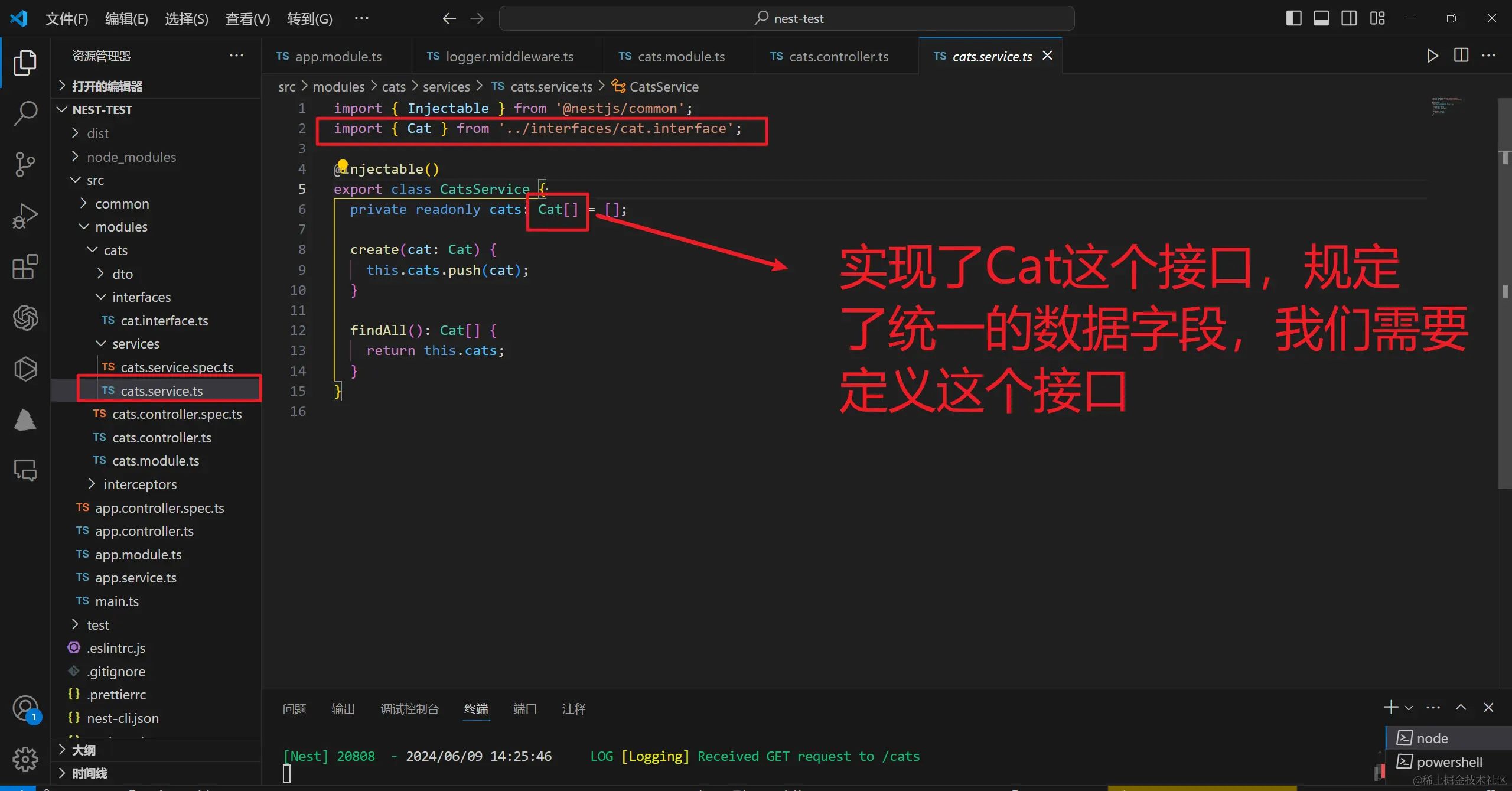Image resolution: width=1512 pixels, height=791 pixels.
Task: Expand the common folder
Action: click(156, 204)
